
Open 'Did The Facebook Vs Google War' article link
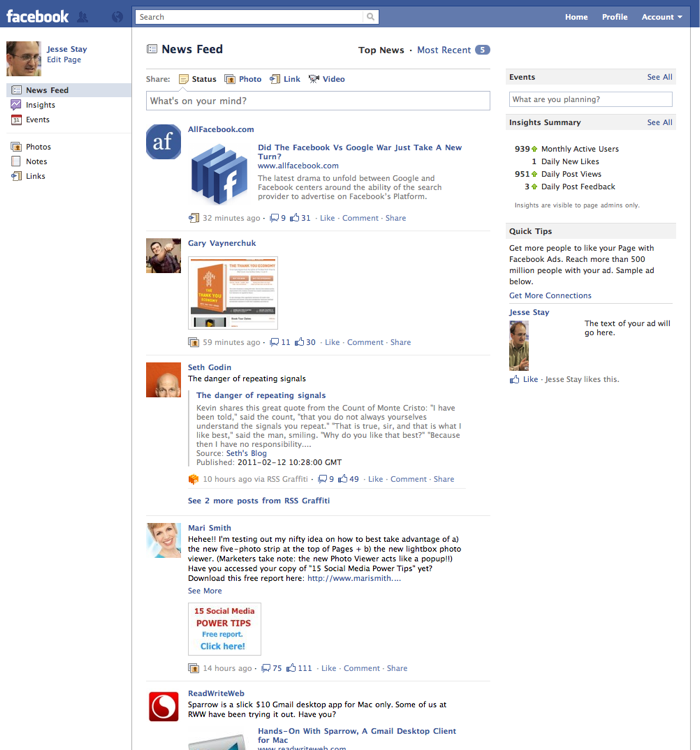point(360,152)
